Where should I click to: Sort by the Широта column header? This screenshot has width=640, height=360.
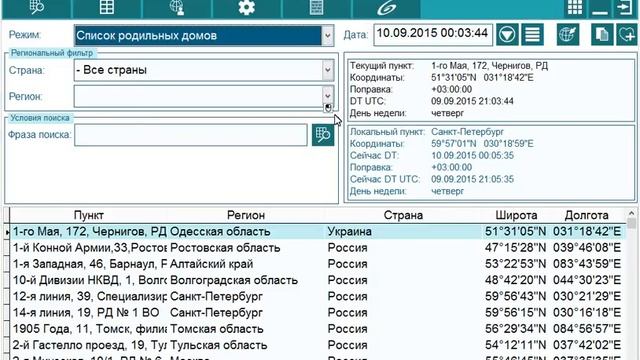(x=516, y=215)
